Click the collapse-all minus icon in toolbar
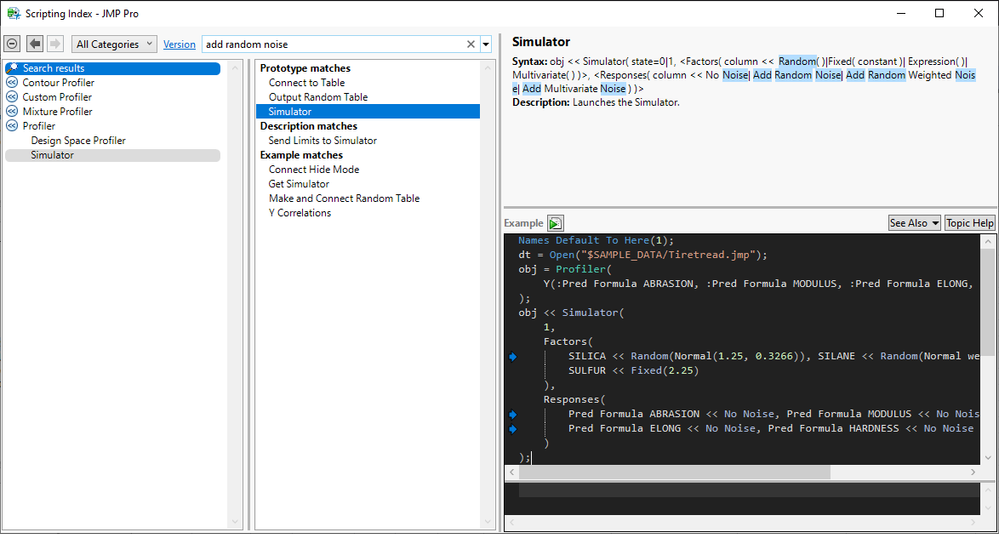The image size is (999, 534). pyautogui.click(x=12, y=44)
